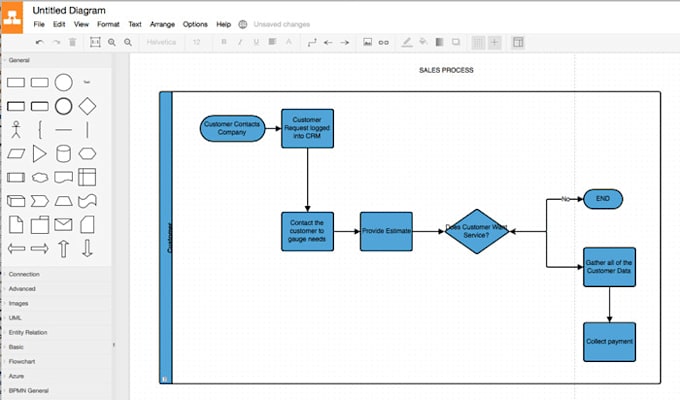The image size is (680, 400).
Task: Toggle the shadow toolbar icon
Action: point(456,42)
